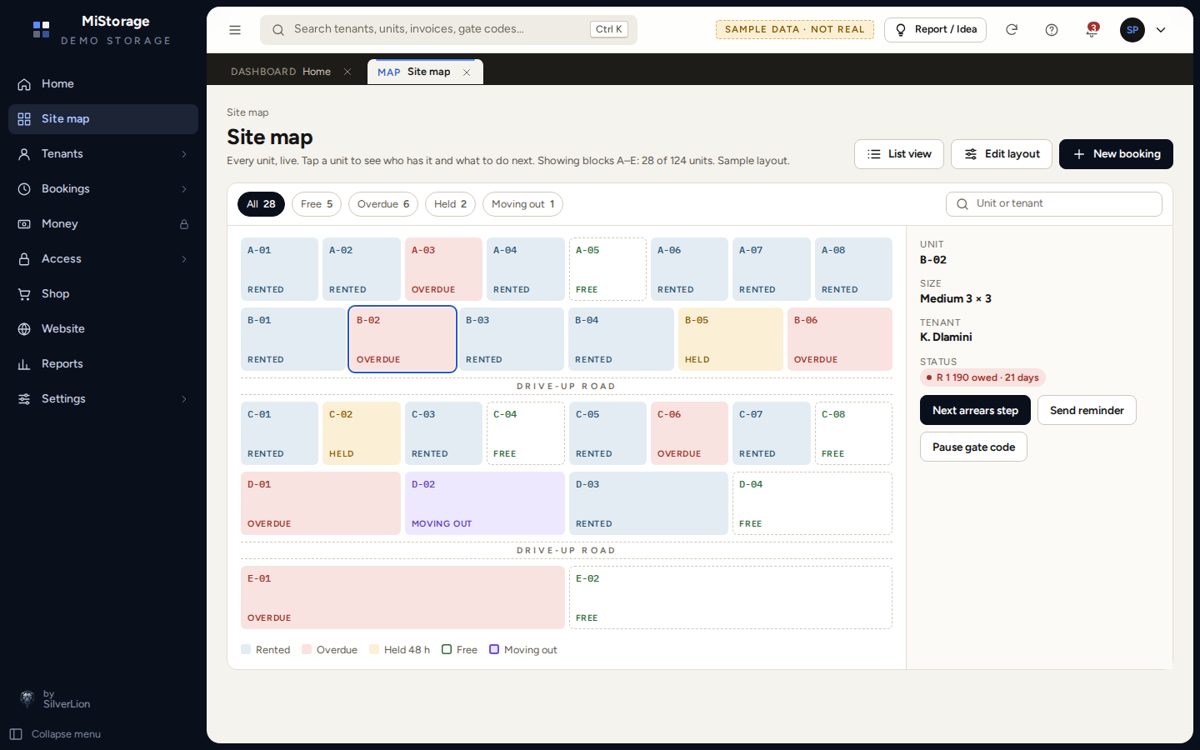Click the refresh icon in top bar
This screenshot has width=1200, height=750.
(x=1012, y=30)
